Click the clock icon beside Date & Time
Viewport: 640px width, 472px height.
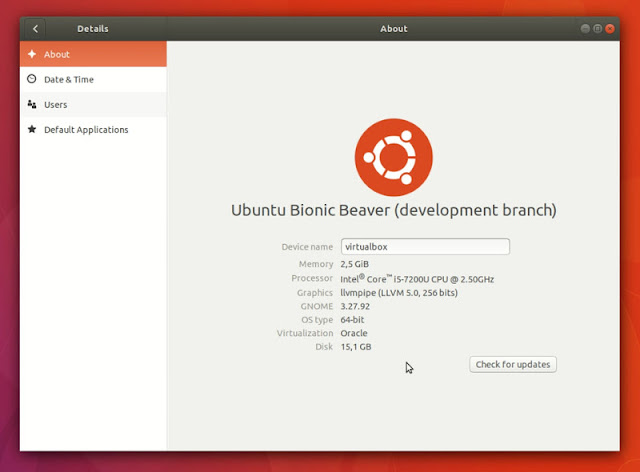point(32,79)
